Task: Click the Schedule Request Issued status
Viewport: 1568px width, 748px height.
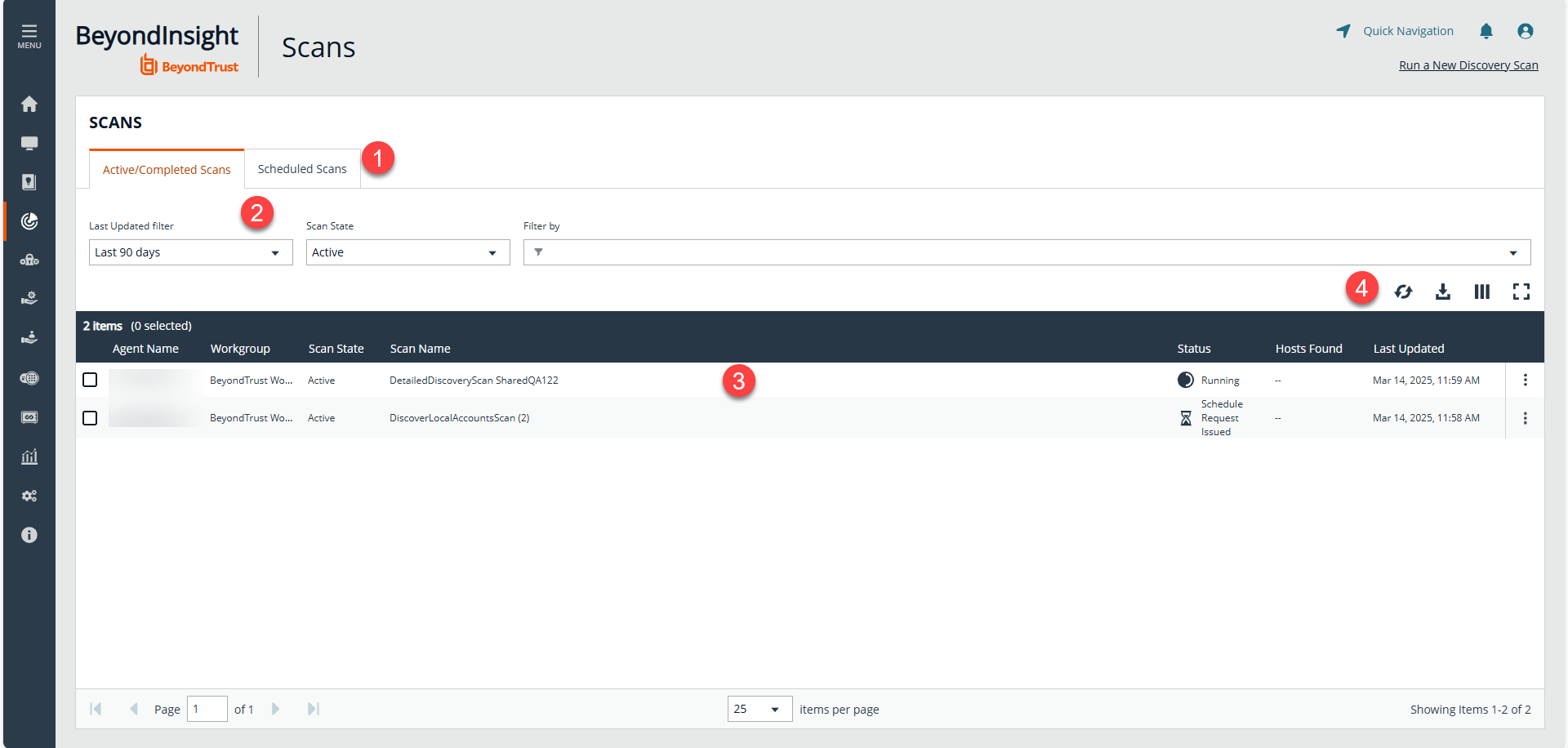Action: click(1222, 418)
